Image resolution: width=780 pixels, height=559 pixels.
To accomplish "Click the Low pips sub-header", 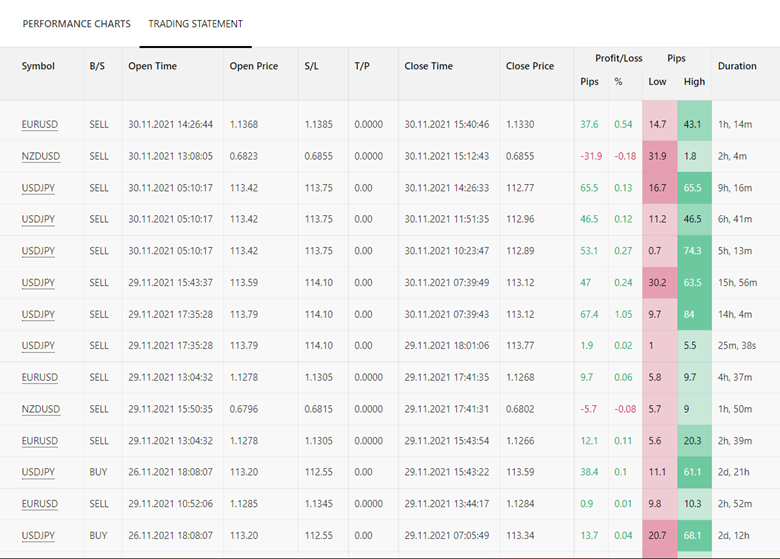I will click(657, 82).
